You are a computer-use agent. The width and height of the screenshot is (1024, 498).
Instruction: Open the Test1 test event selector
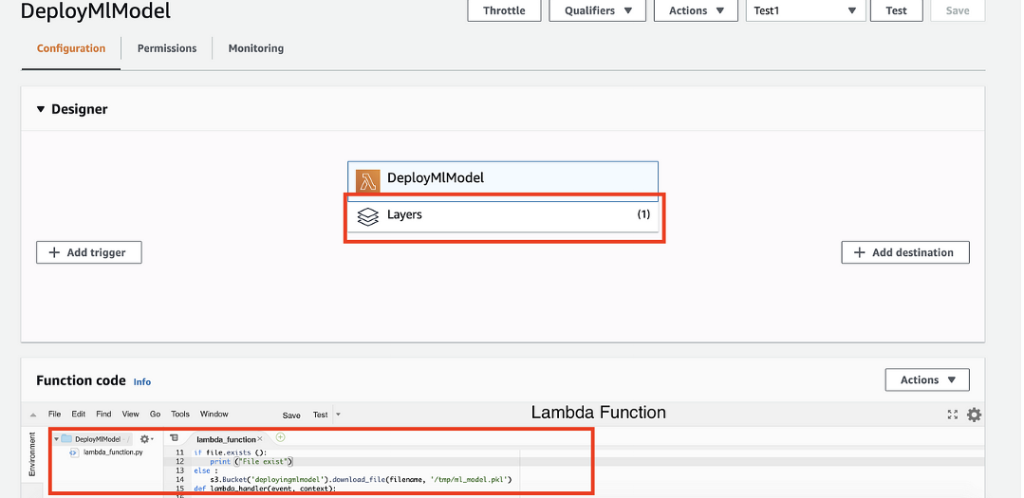(x=805, y=11)
